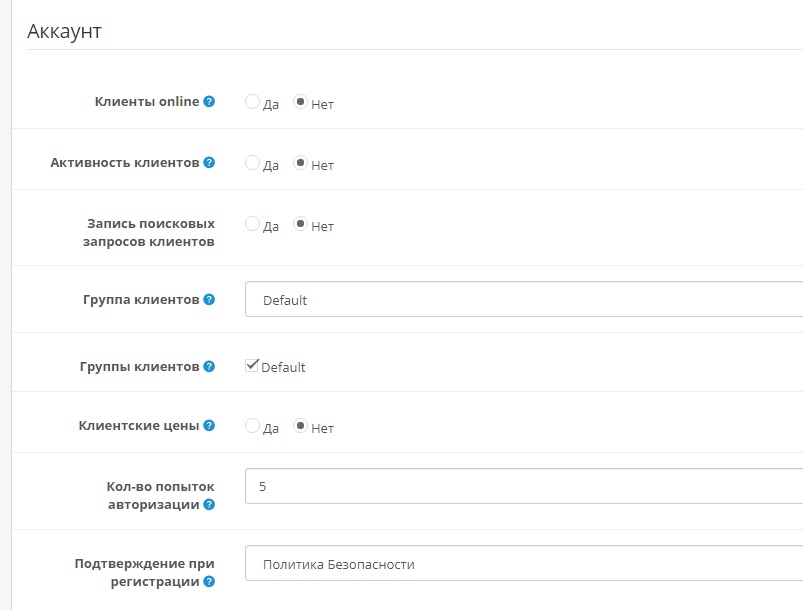Click help icon beside Клиенты online
This screenshot has height=610, width=803.
pos(209,102)
